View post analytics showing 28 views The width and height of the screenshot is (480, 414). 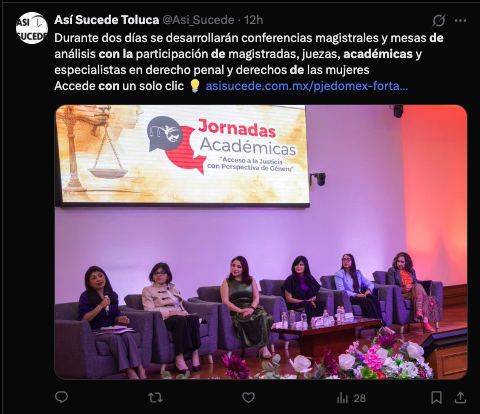351,398
